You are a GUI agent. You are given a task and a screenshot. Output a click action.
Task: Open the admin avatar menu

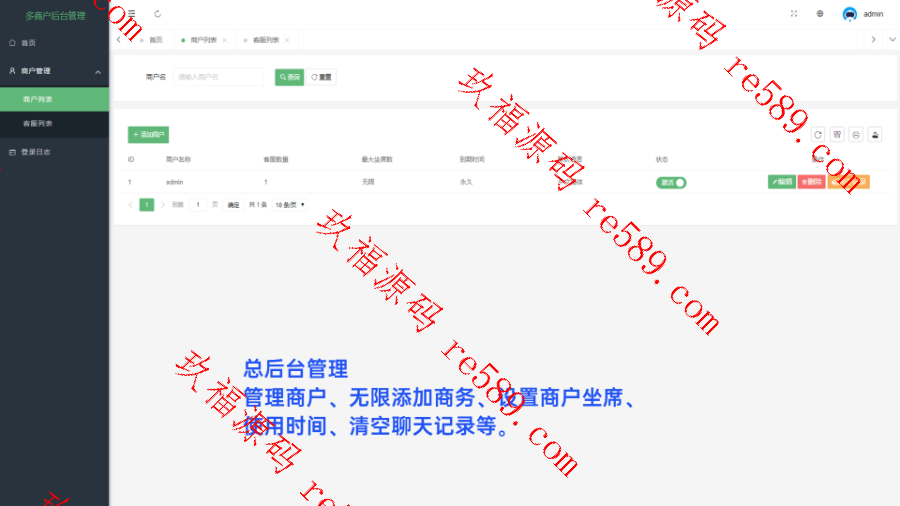[863, 14]
